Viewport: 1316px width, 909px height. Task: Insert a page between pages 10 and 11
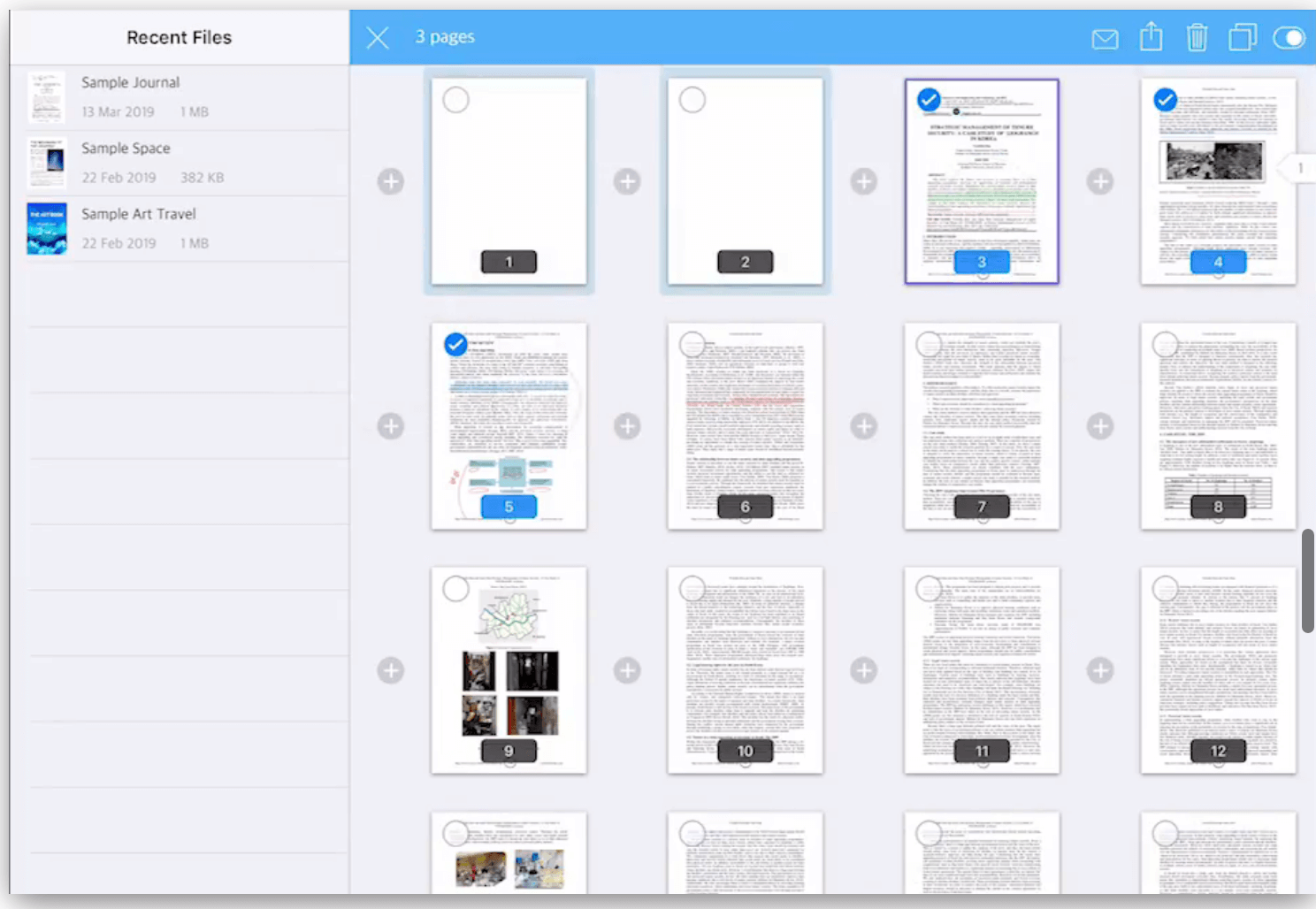pos(864,670)
